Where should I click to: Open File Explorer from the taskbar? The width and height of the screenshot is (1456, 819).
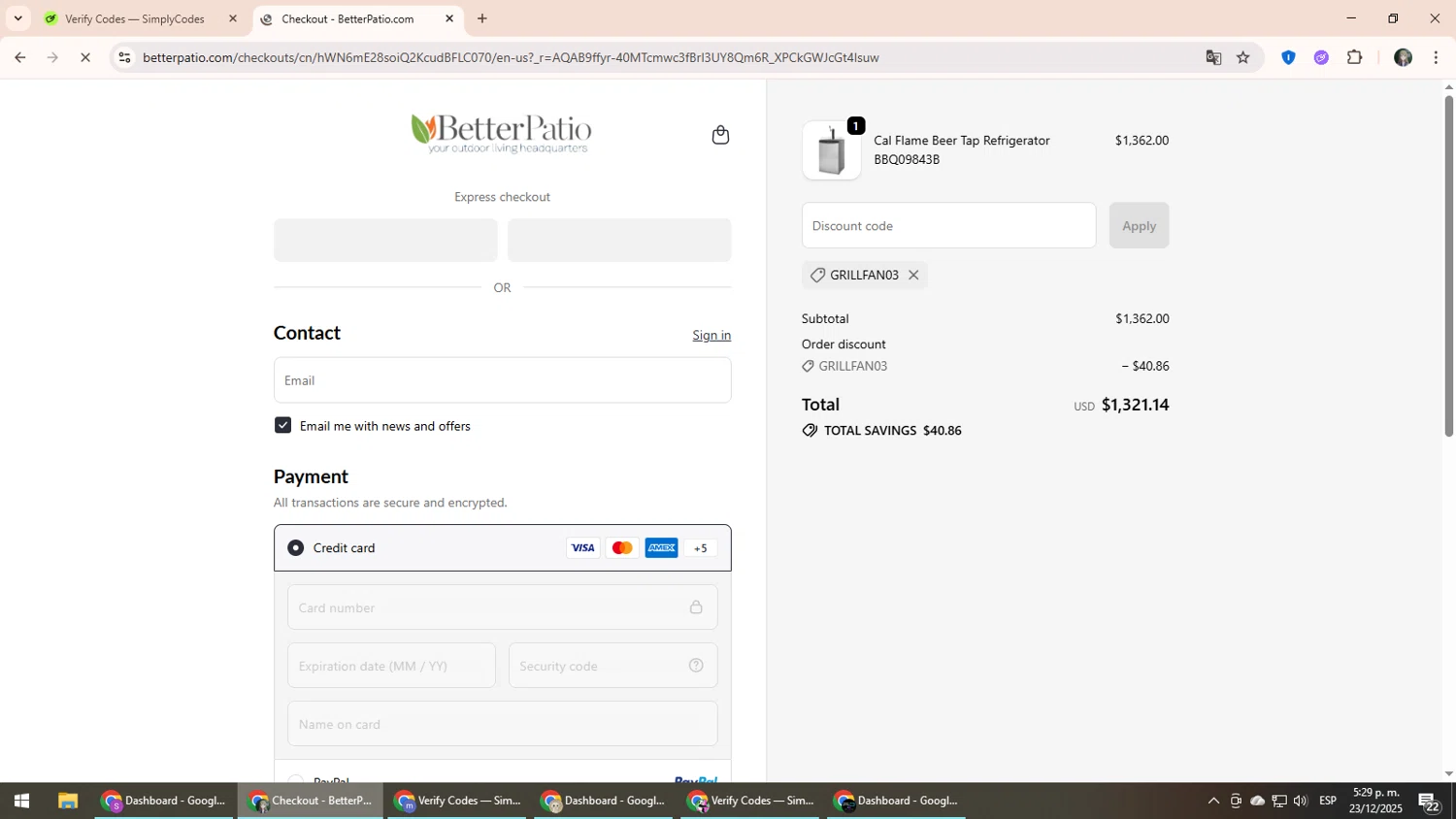pyautogui.click(x=67, y=801)
